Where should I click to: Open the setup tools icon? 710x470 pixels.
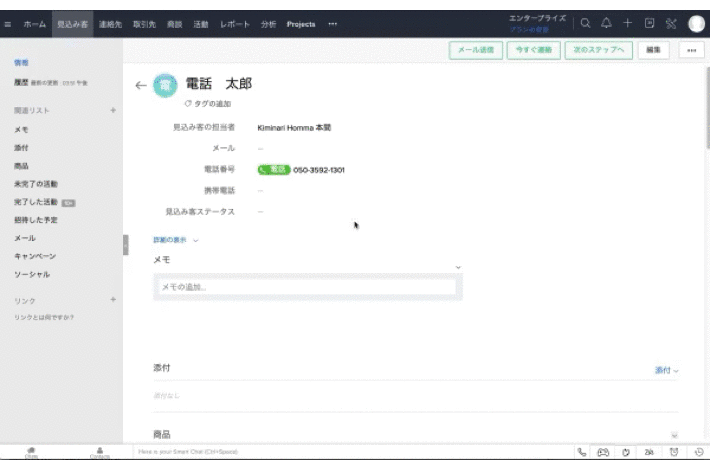pyautogui.click(x=671, y=23)
